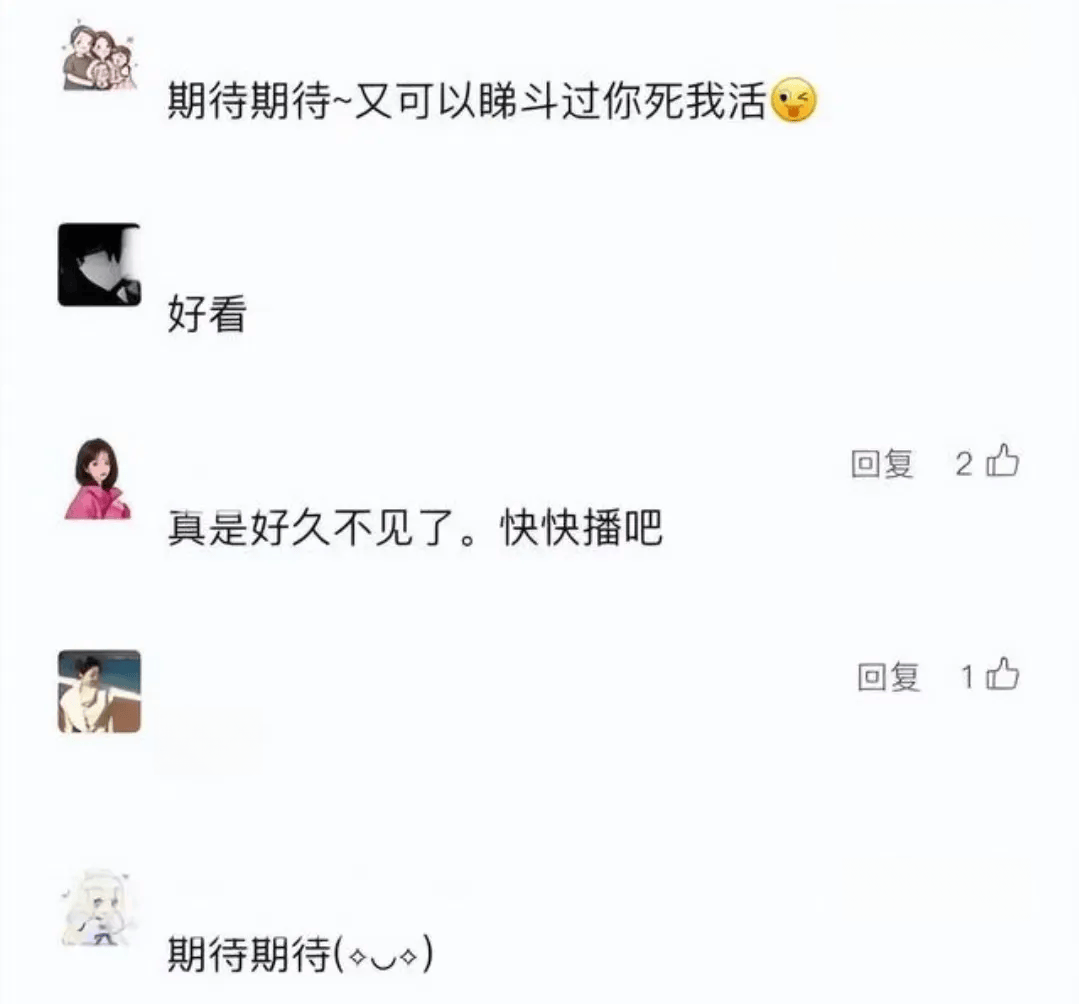
Task: Like the comment with 1 thumbs-up
Action: coord(1002,674)
